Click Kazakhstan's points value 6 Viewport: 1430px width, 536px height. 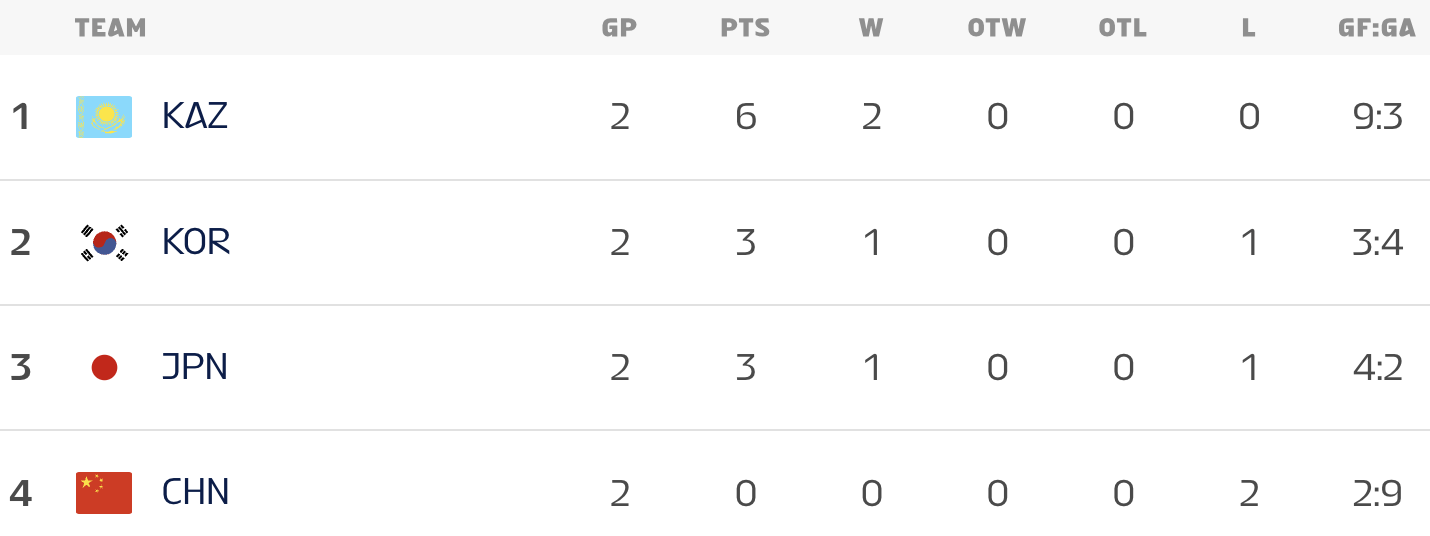pos(745,117)
